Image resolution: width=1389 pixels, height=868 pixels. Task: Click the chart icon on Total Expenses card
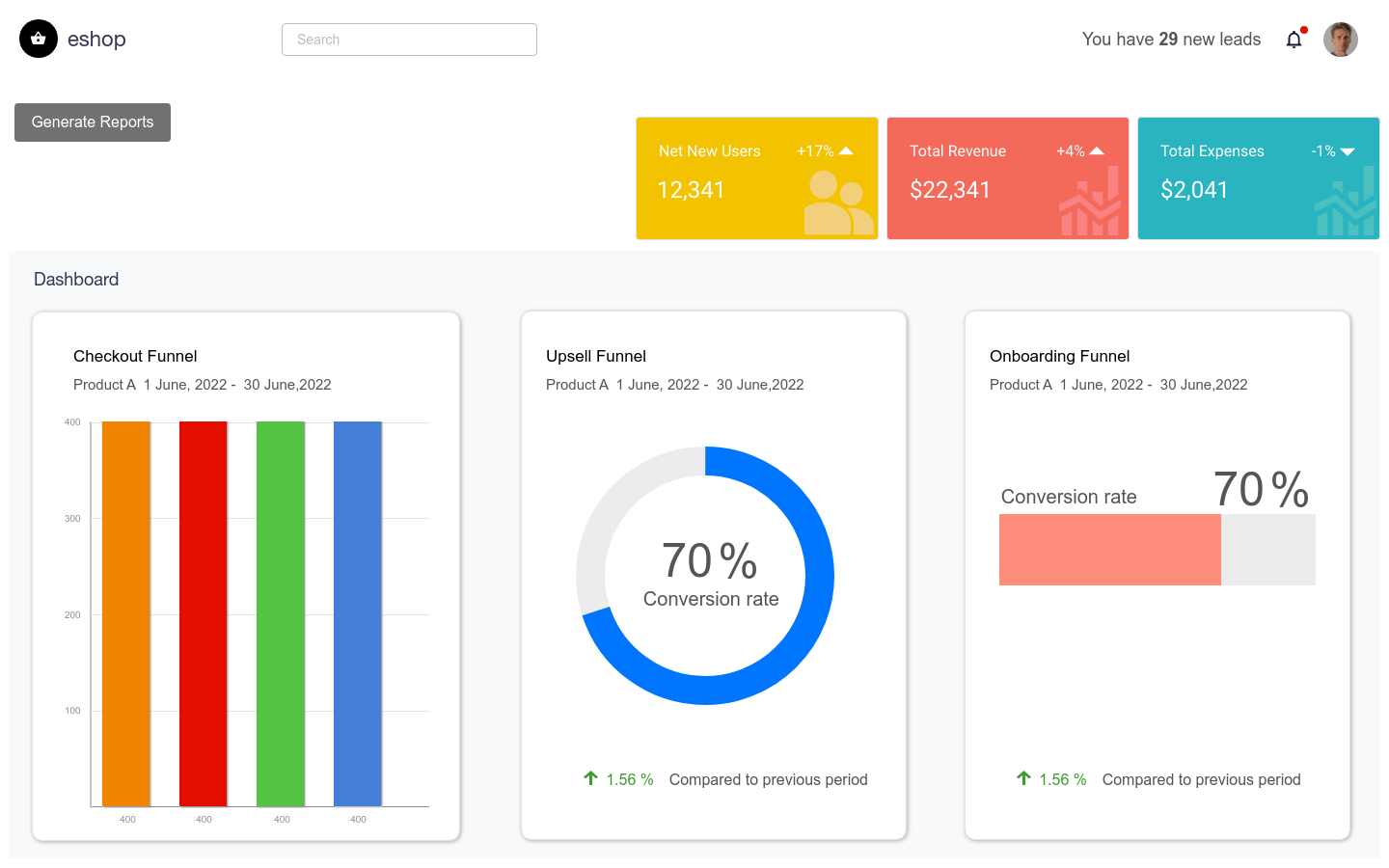(x=1344, y=203)
